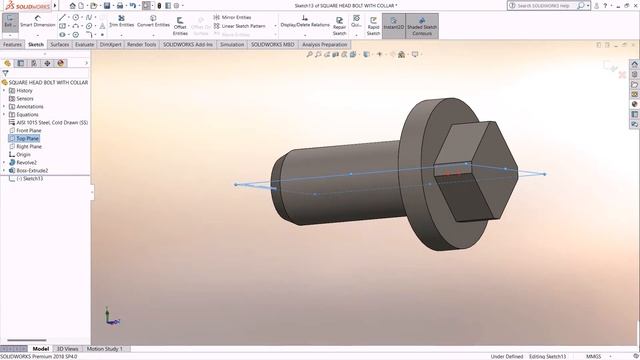Image resolution: width=640 pixels, height=360 pixels.
Task: Select AISI 1015 Steel material item
Action: pos(48,122)
